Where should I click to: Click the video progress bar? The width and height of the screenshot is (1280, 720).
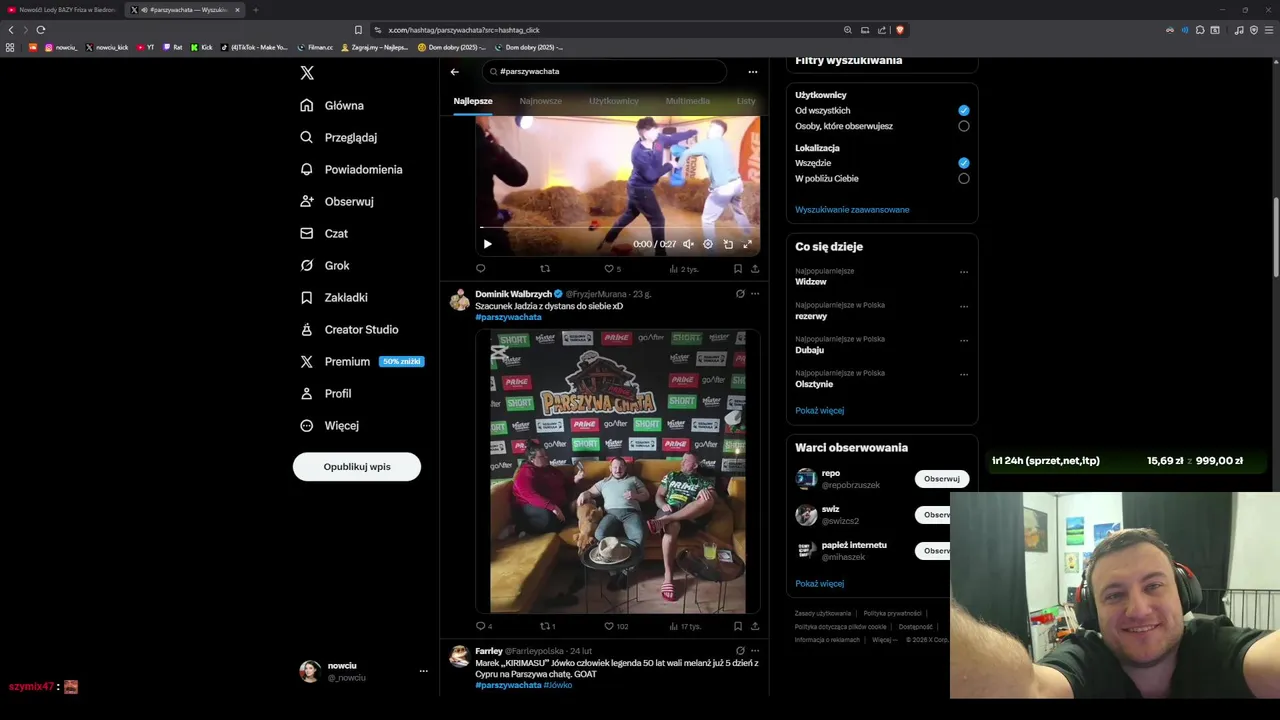click(617, 228)
